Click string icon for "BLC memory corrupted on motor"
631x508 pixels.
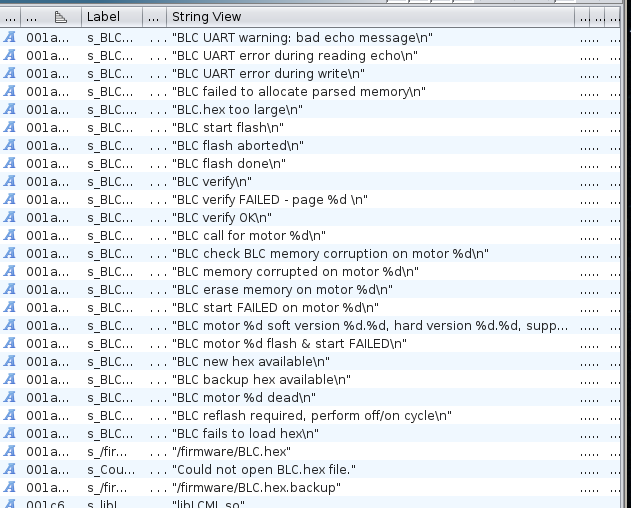[10, 272]
